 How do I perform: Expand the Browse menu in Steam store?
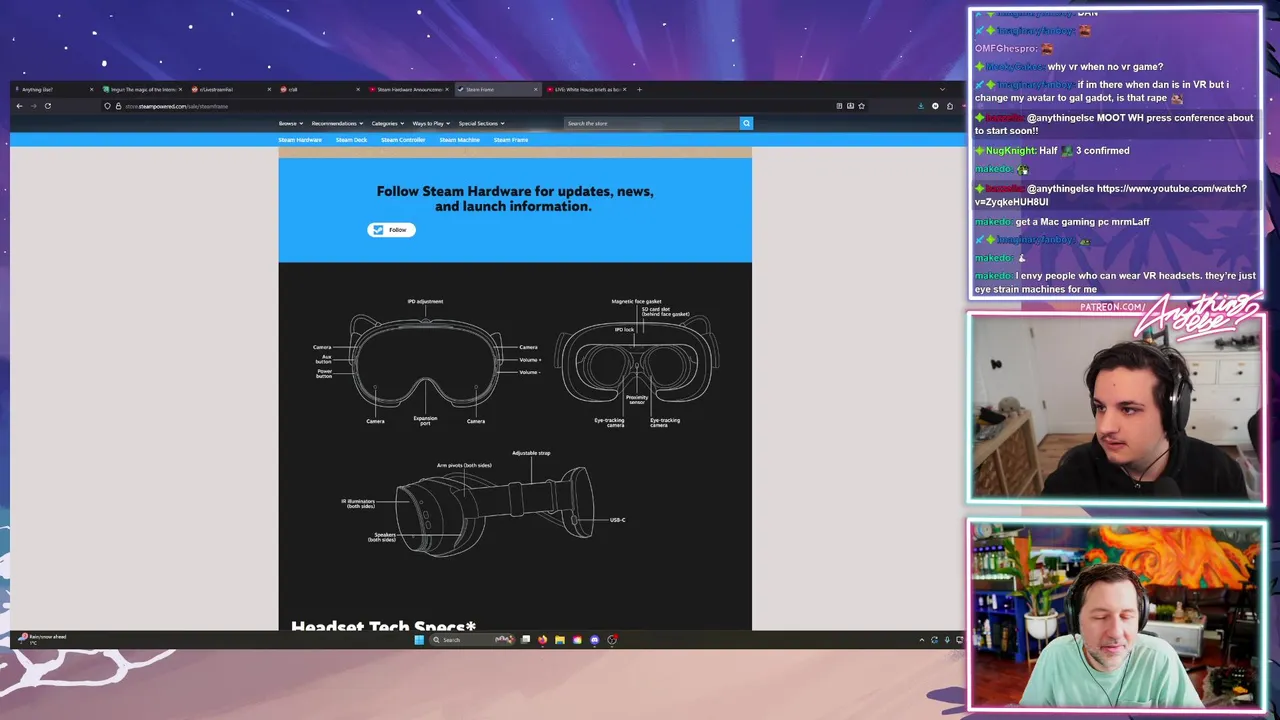pyautogui.click(x=290, y=123)
